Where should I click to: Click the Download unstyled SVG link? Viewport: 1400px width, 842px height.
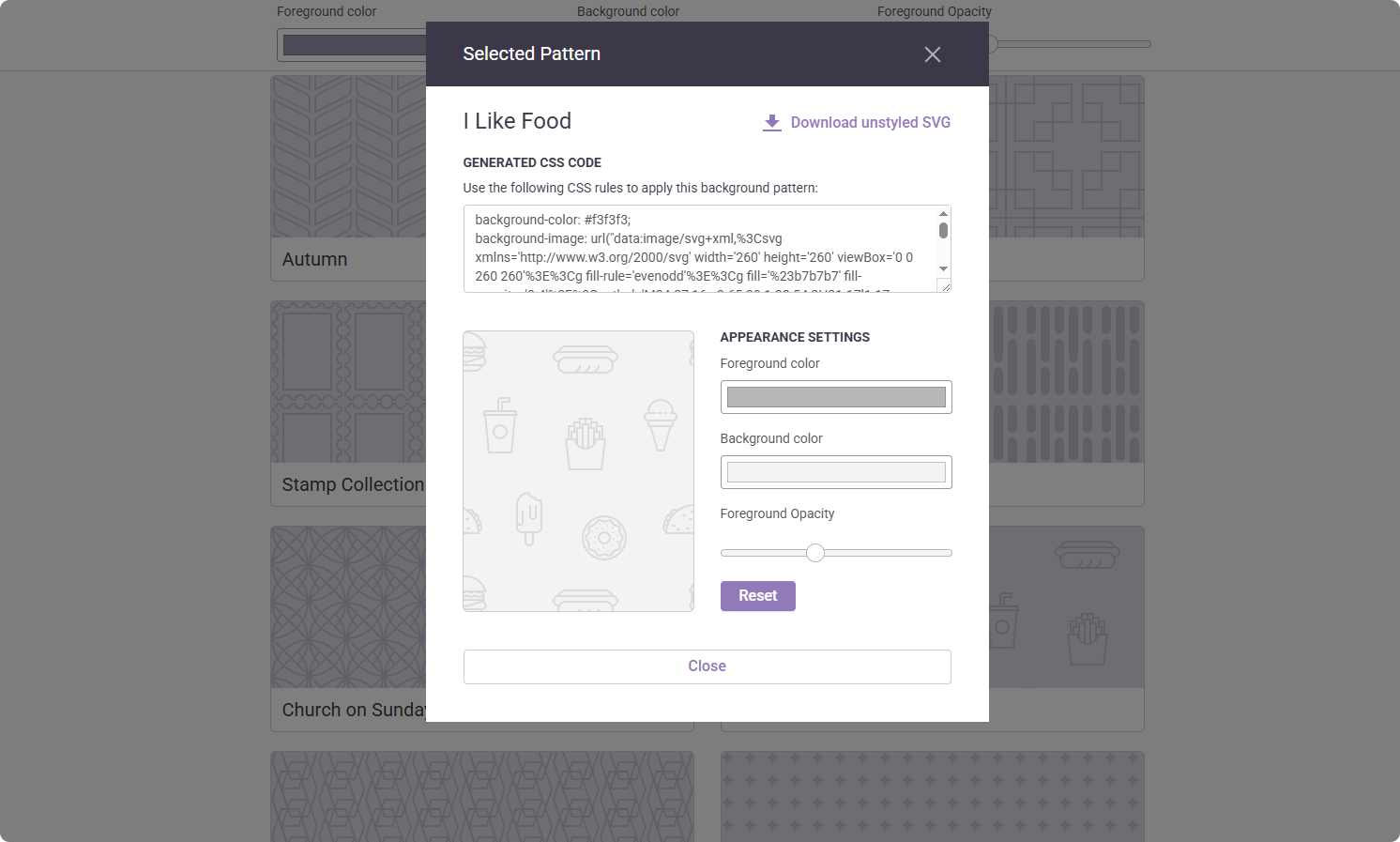point(870,123)
